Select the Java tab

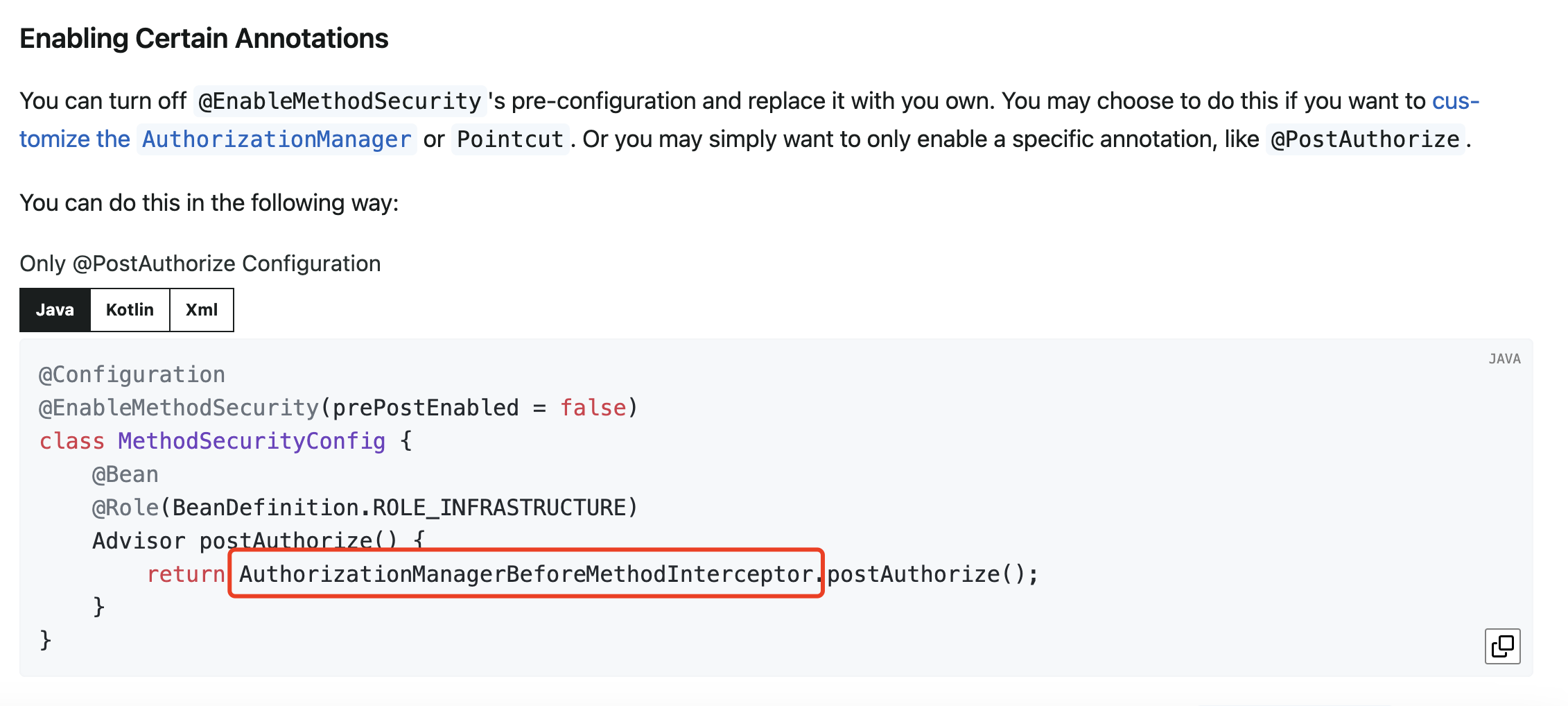[x=55, y=309]
